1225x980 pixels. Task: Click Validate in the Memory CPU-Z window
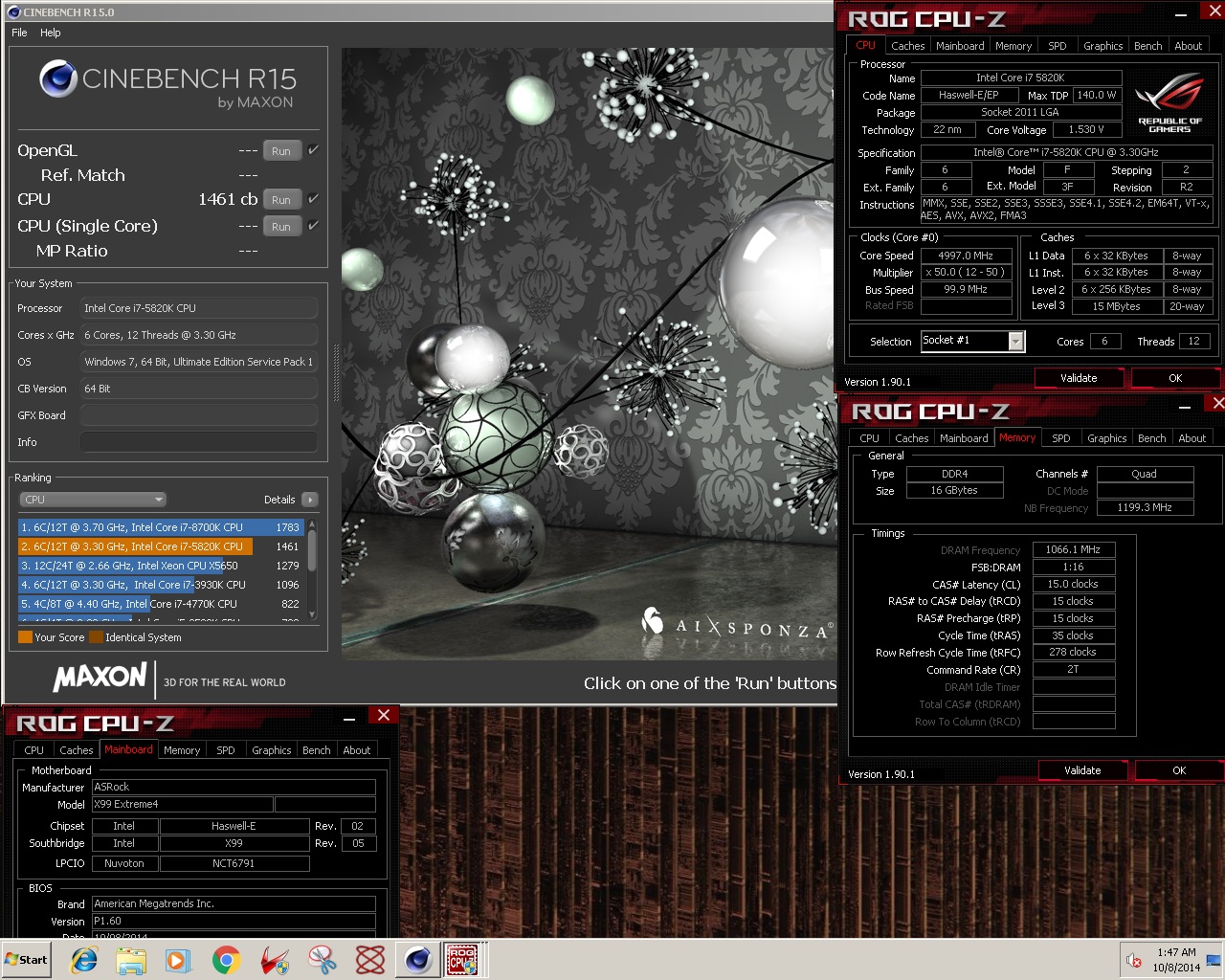point(1082,770)
